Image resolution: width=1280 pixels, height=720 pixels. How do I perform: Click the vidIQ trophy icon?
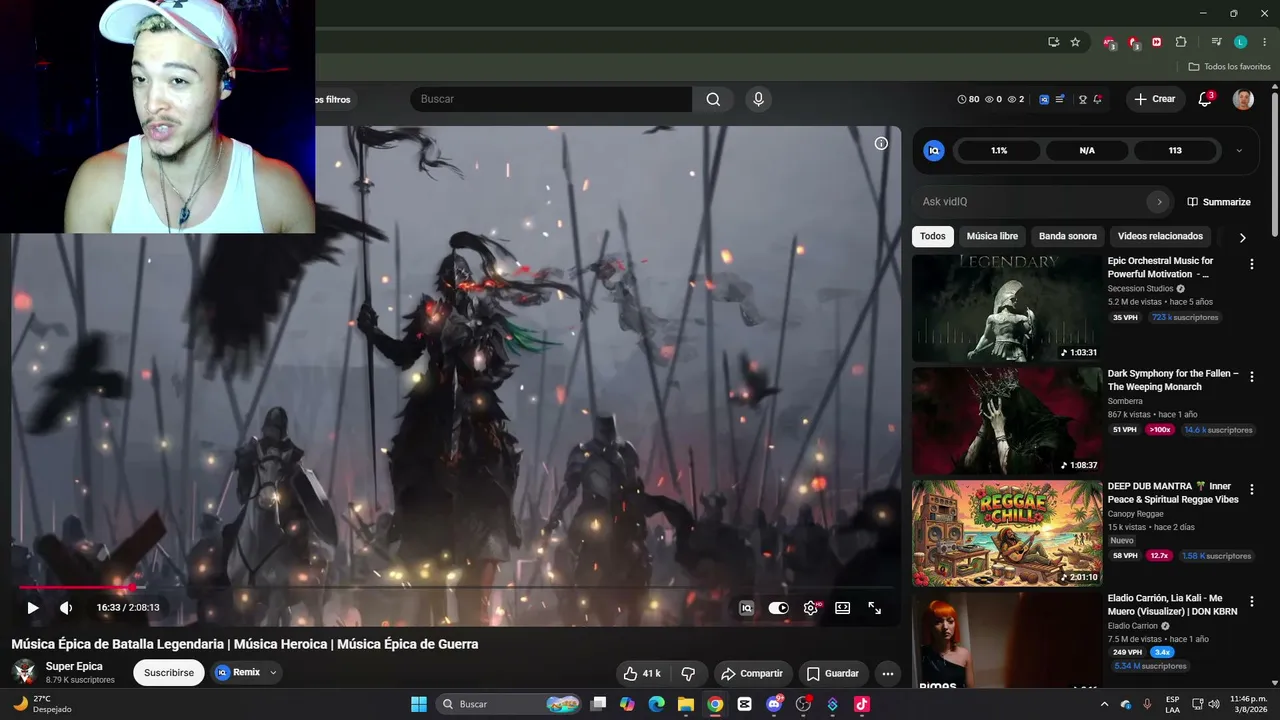coord(1082,99)
